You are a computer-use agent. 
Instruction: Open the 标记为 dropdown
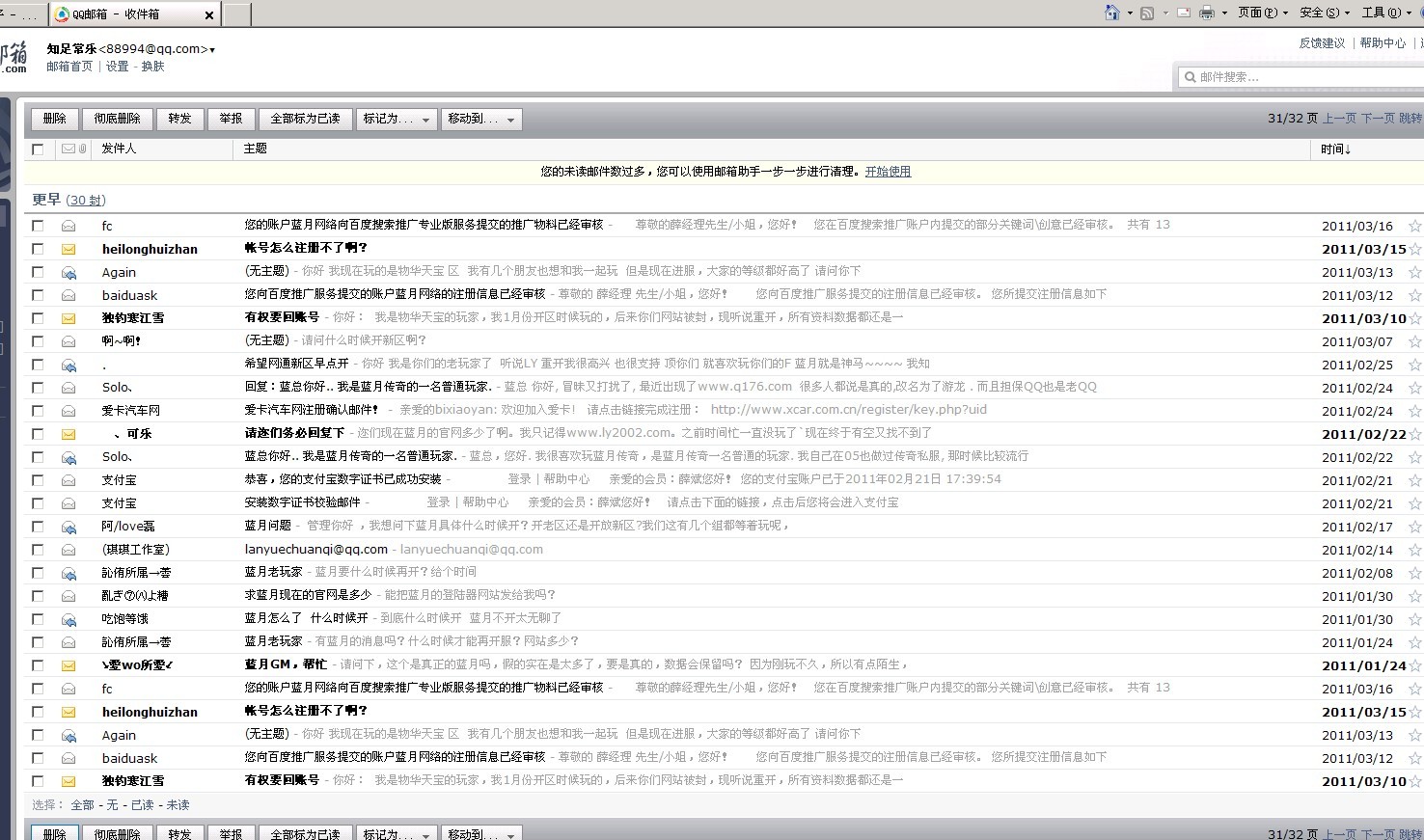click(x=396, y=119)
